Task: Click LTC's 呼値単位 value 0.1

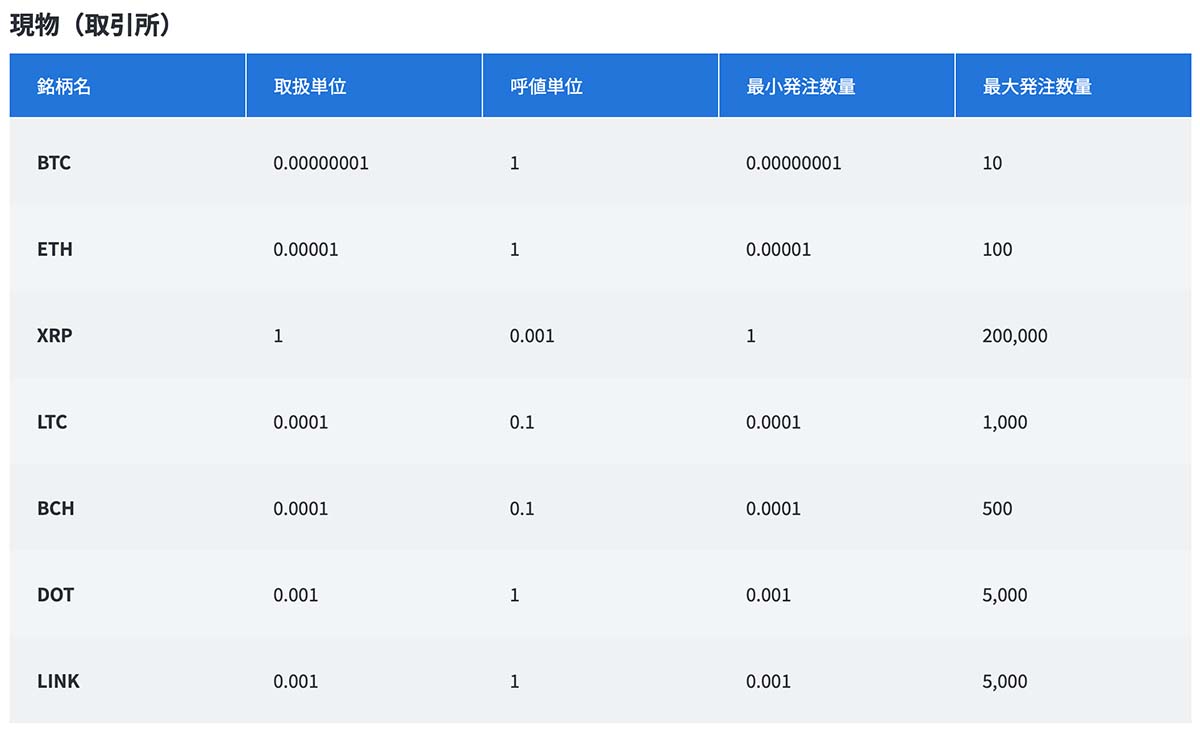Action: [522, 422]
